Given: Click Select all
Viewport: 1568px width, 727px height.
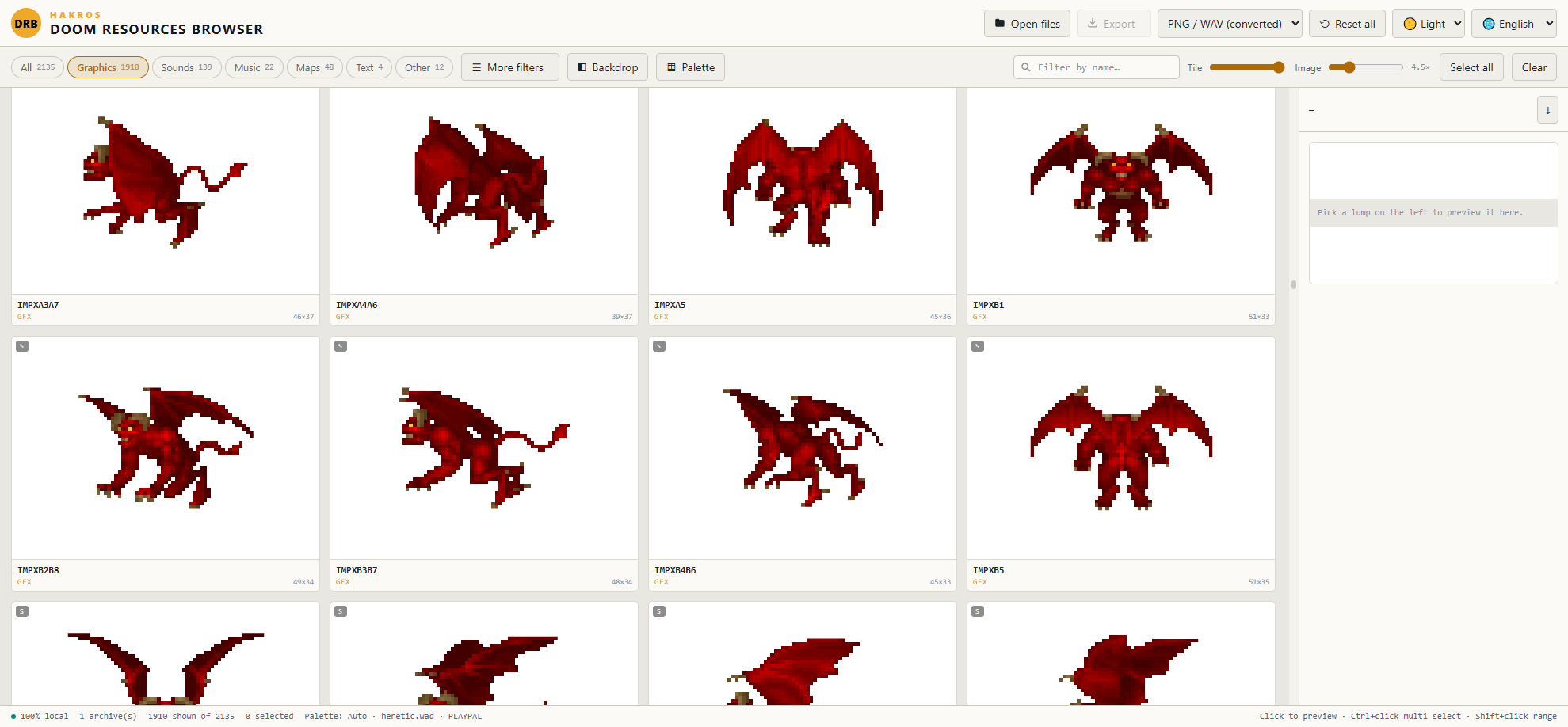Looking at the screenshot, I should click(x=1471, y=67).
